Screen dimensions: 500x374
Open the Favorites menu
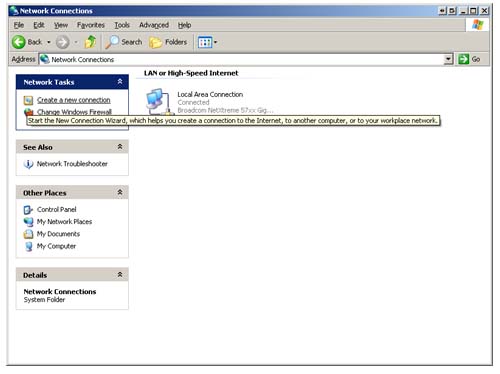click(x=91, y=25)
